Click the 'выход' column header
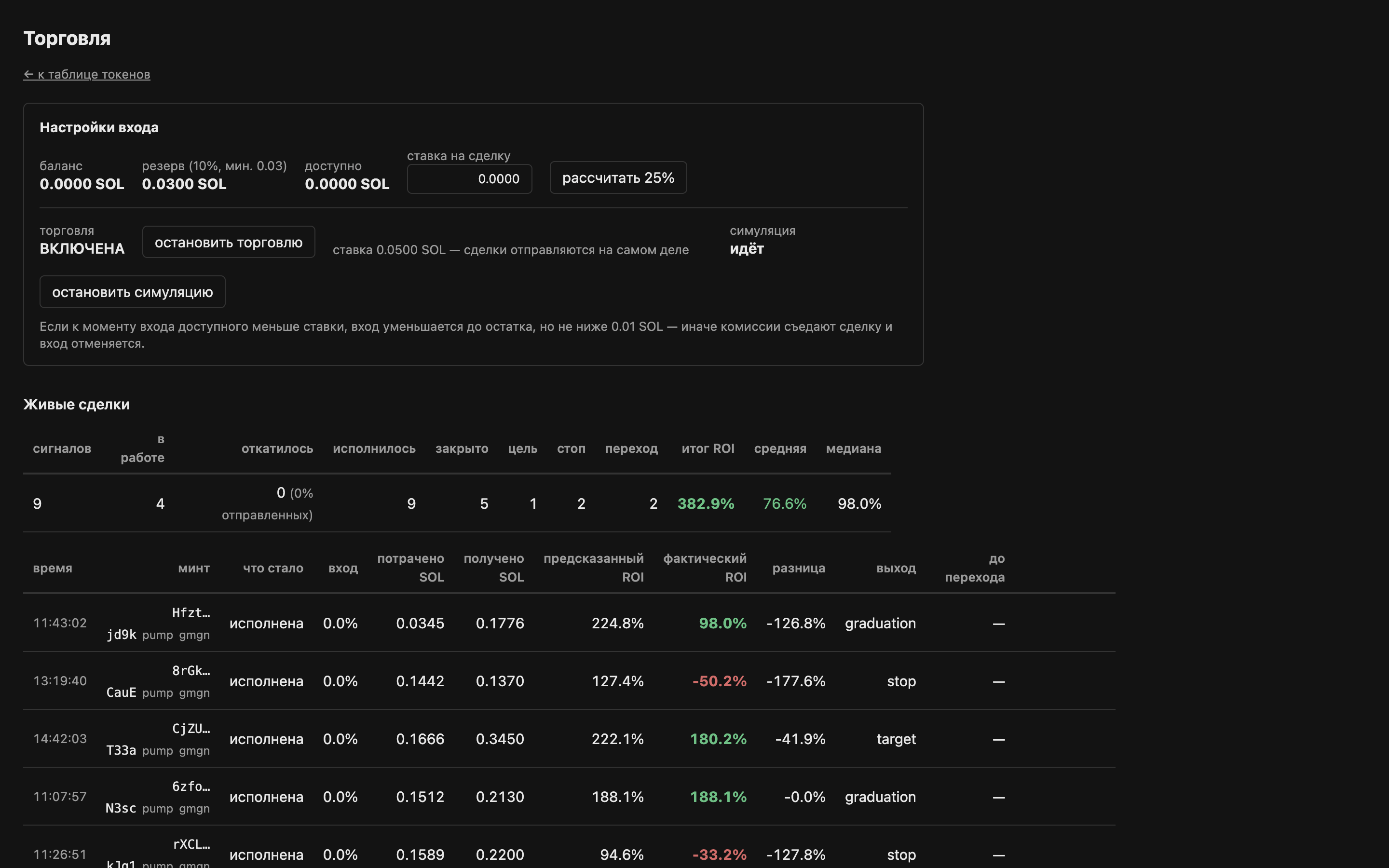 pyautogui.click(x=896, y=569)
